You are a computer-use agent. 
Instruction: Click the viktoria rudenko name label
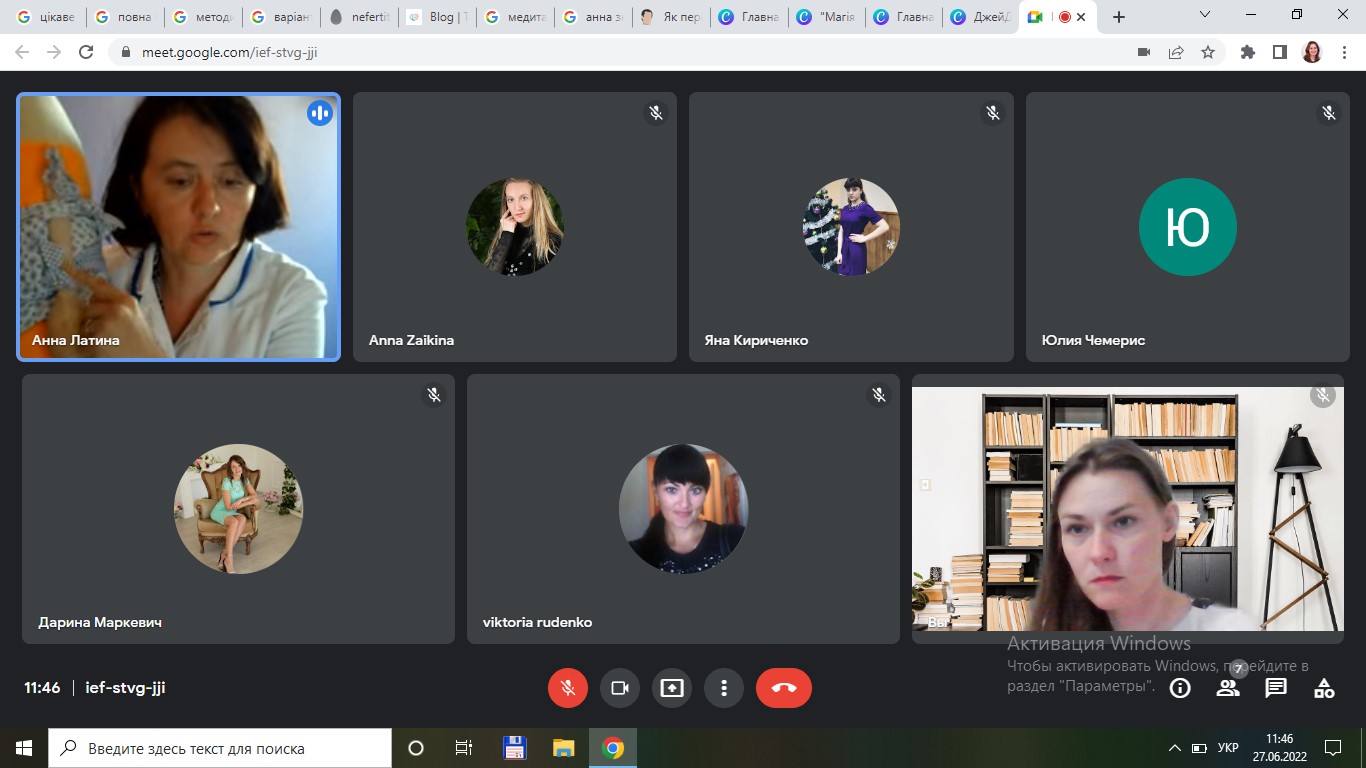click(x=537, y=622)
